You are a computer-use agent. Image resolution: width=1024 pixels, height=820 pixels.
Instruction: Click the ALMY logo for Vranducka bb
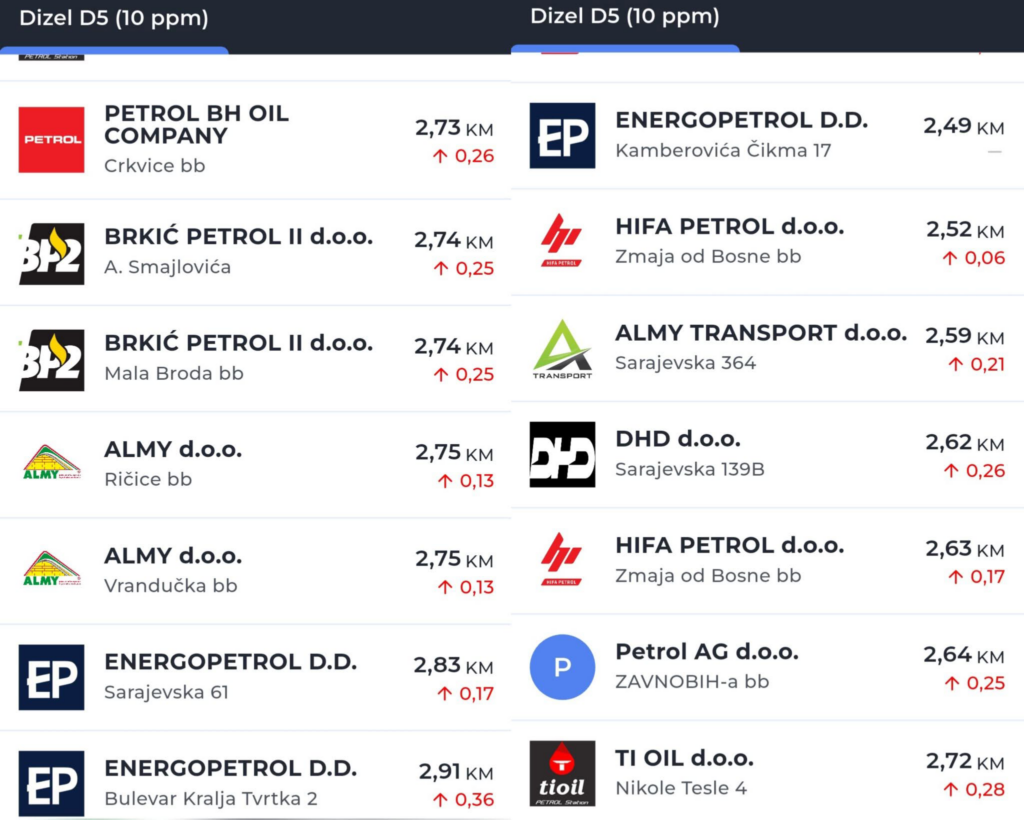click(x=51, y=571)
